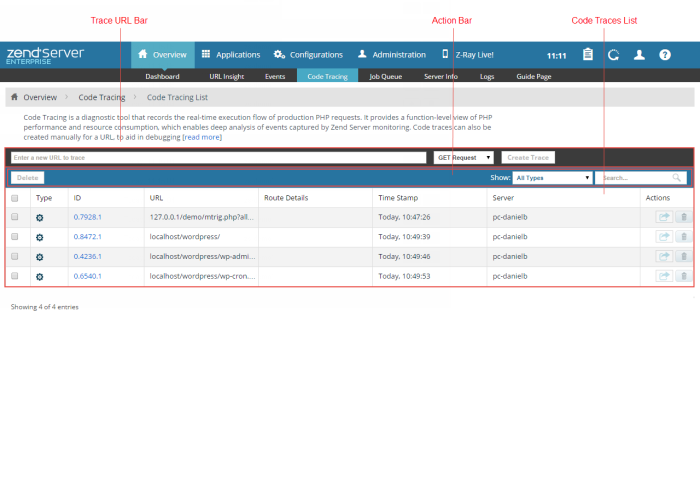
Task: Toggle the select-all checkbox in table header
Action: (14, 198)
